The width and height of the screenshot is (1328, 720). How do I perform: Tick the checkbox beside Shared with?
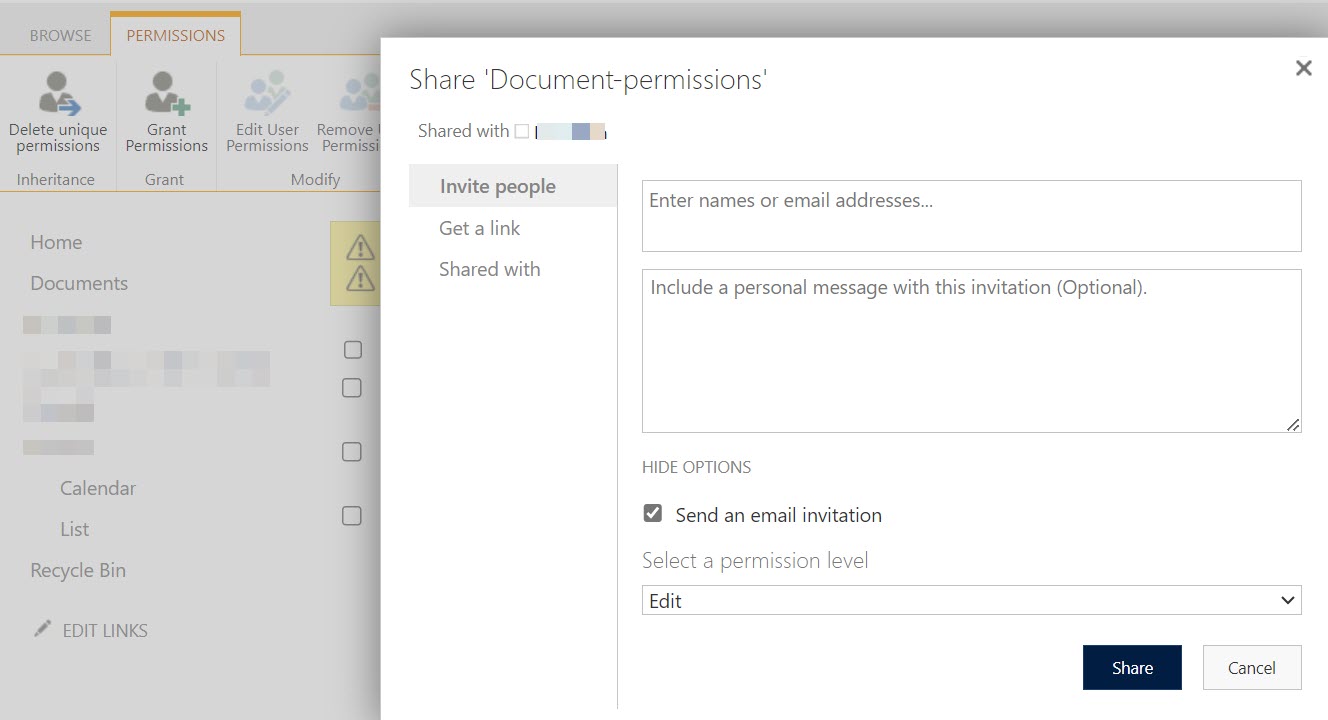point(521,129)
